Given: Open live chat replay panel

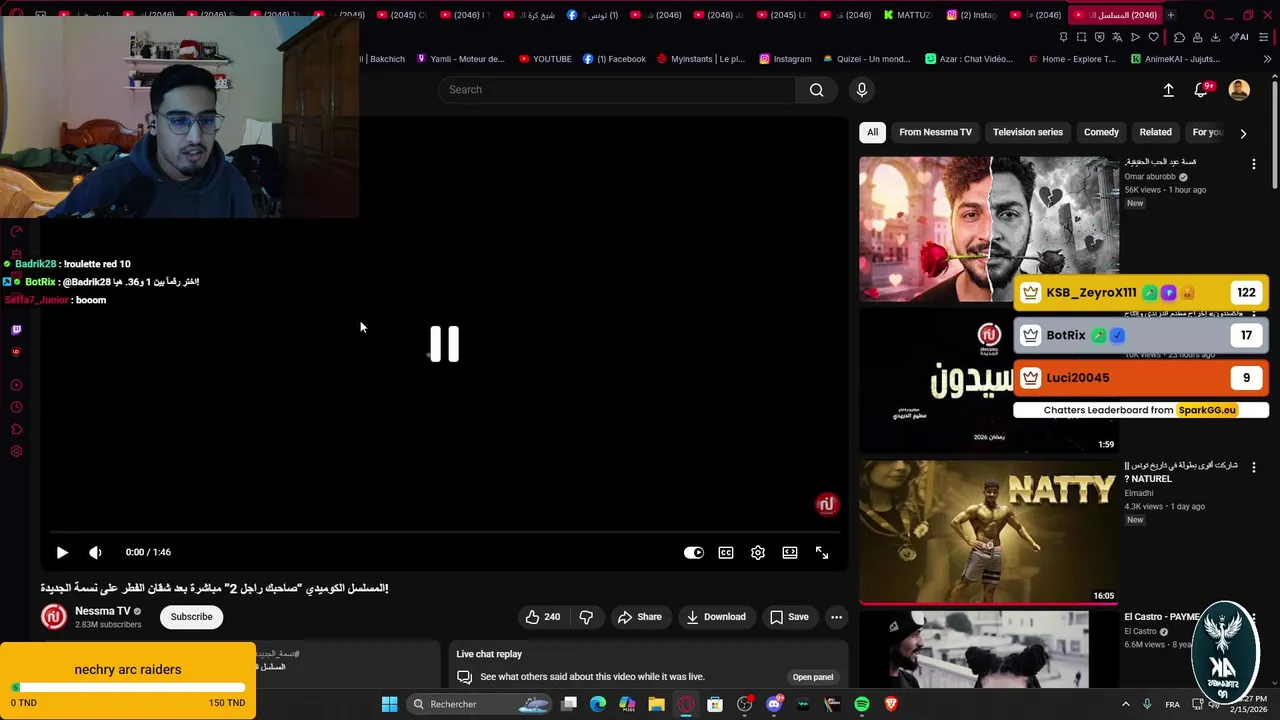Looking at the screenshot, I should pos(813,677).
